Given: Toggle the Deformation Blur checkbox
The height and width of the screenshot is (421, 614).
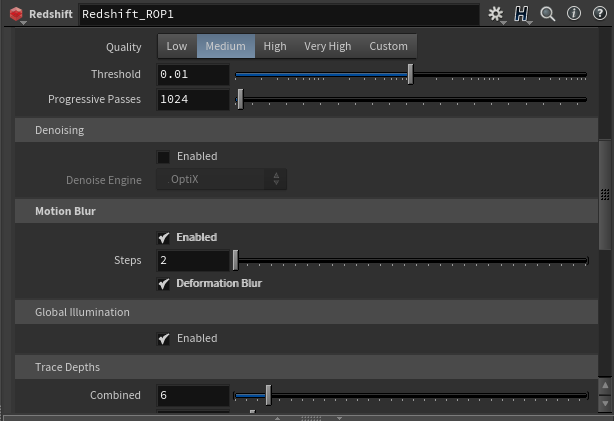Looking at the screenshot, I should pyautogui.click(x=164, y=284).
